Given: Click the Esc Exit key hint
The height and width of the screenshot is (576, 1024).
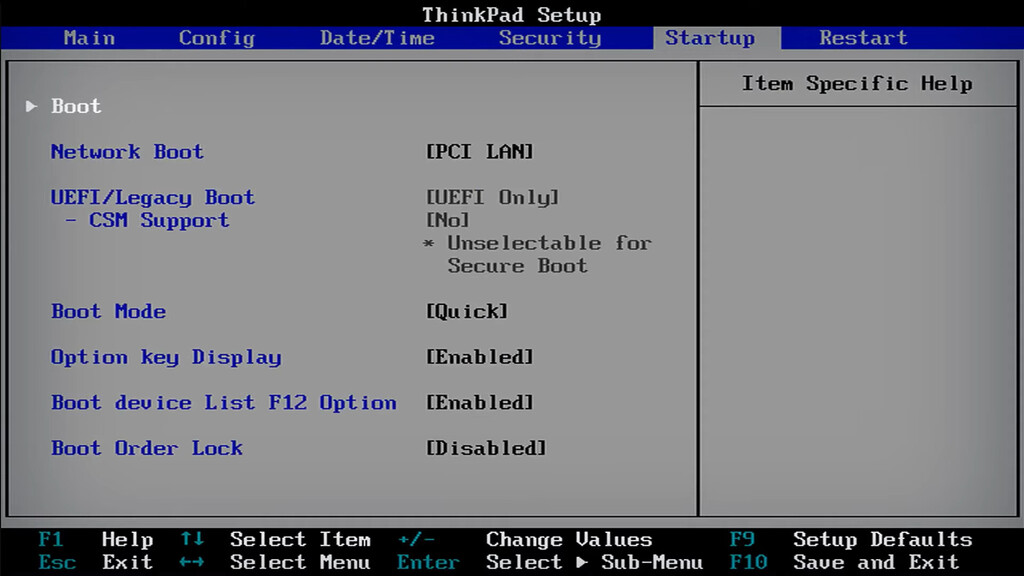Looking at the screenshot, I should [95, 562].
